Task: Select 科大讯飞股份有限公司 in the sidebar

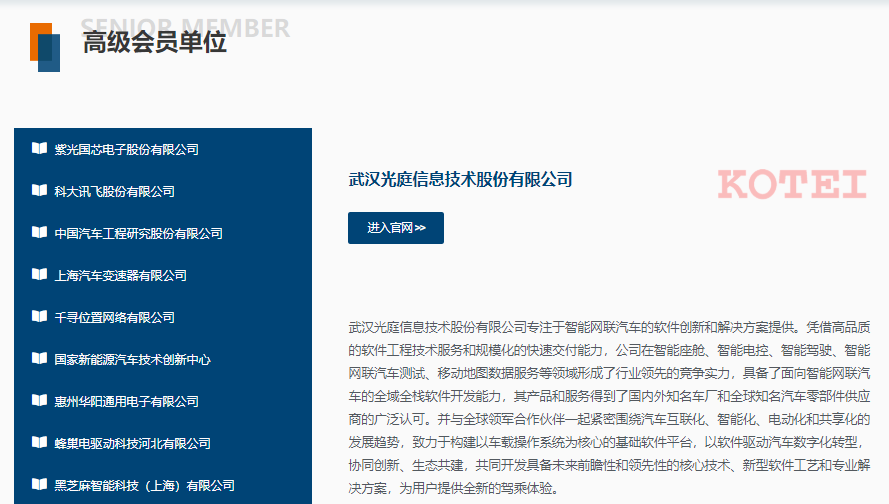Action: tap(114, 192)
